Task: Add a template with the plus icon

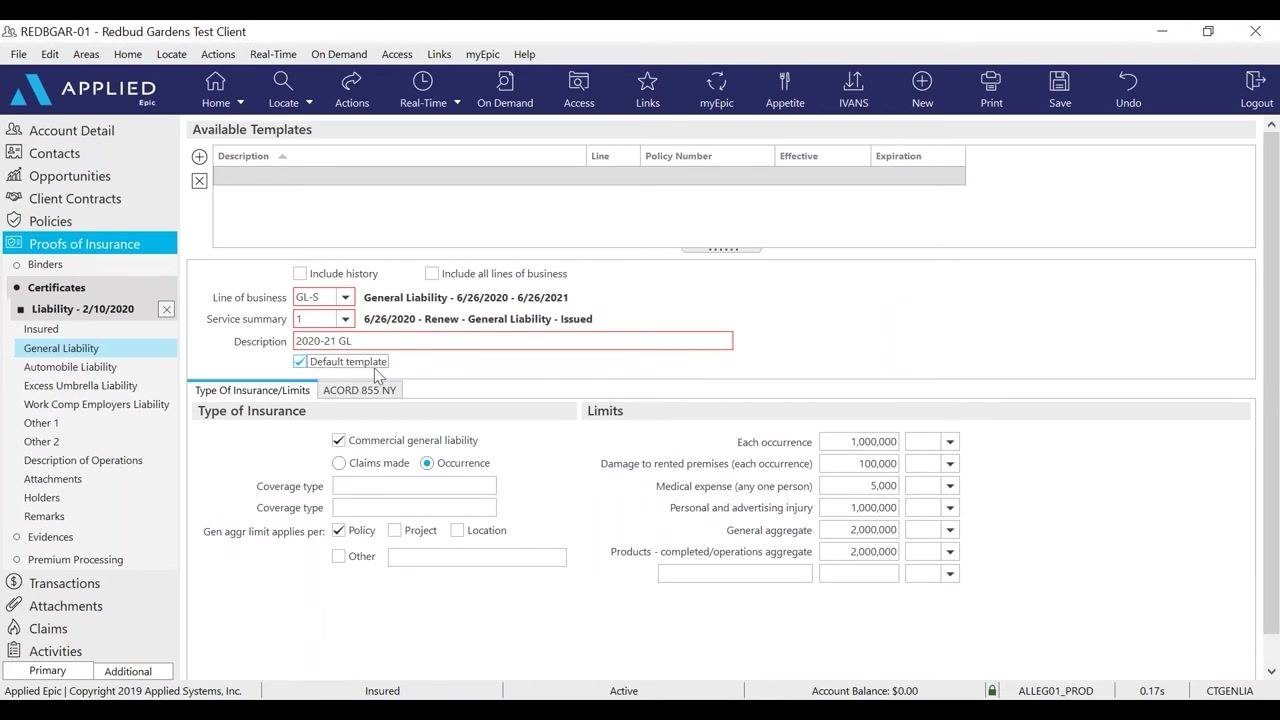Action: pyautogui.click(x=200, y=157)
